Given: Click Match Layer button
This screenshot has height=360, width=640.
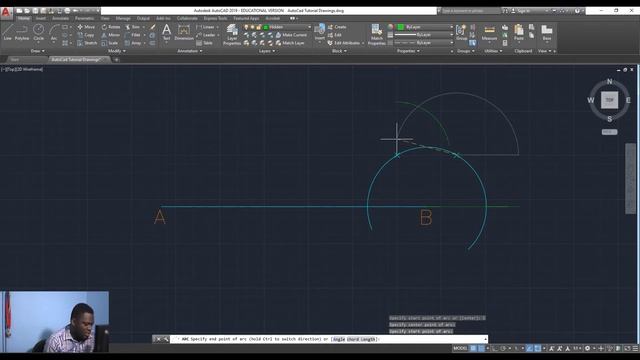Looking at the screenshot, I should click(290, 43).
